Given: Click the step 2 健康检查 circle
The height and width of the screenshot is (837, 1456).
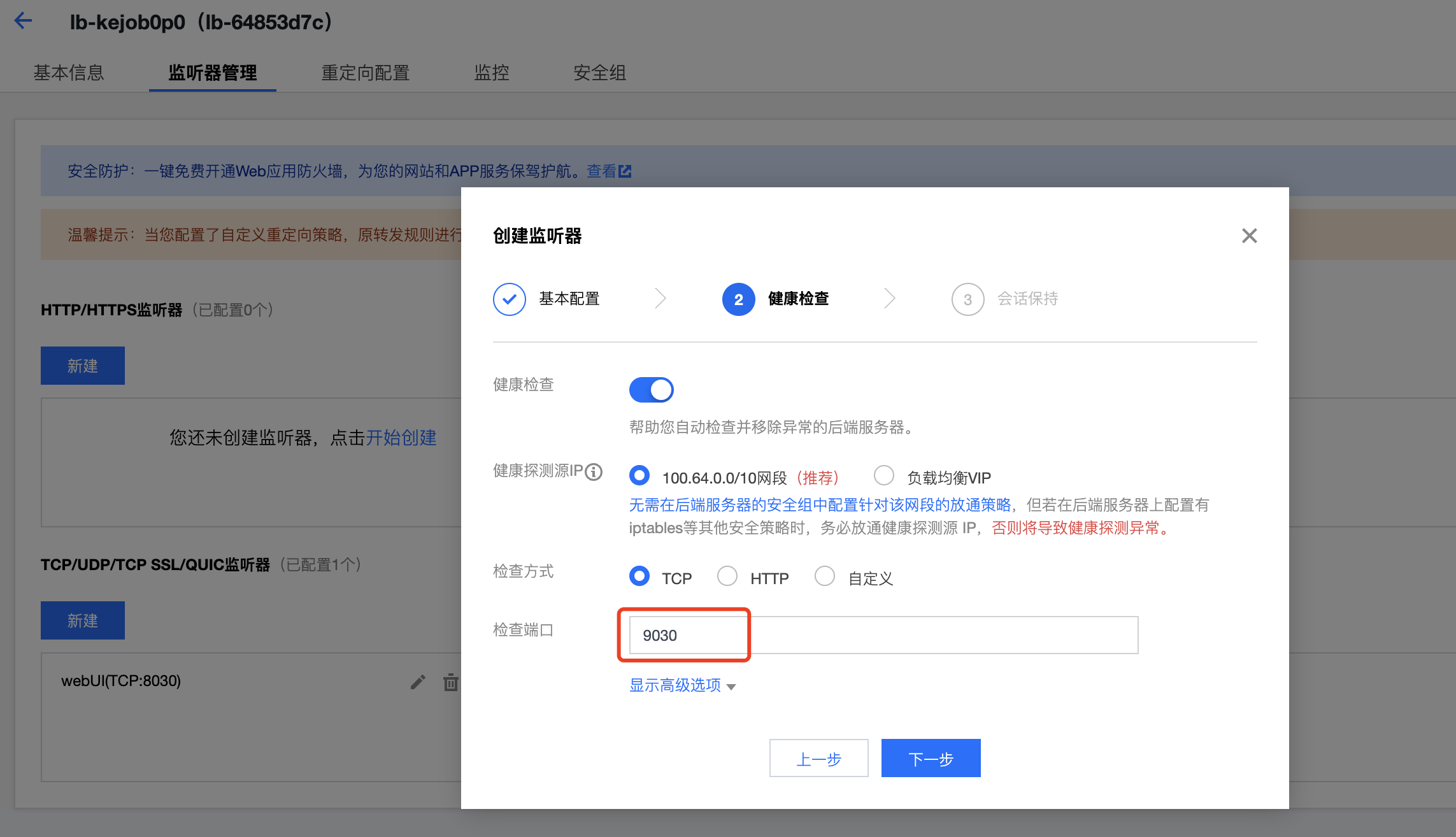Looking at the screenshot, I should click(738, 299).
